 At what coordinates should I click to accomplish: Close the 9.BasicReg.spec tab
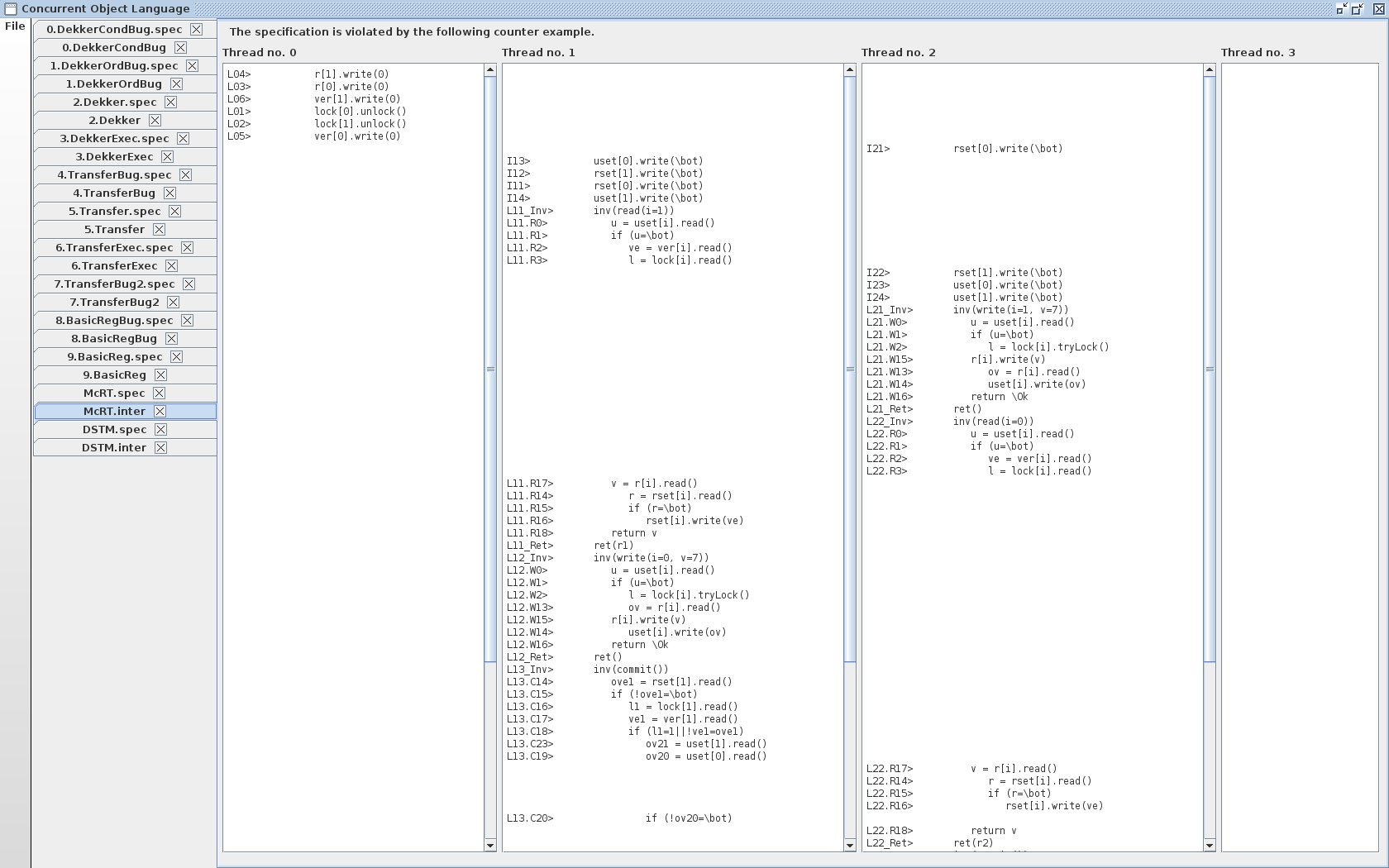click(x=176, y=356)
